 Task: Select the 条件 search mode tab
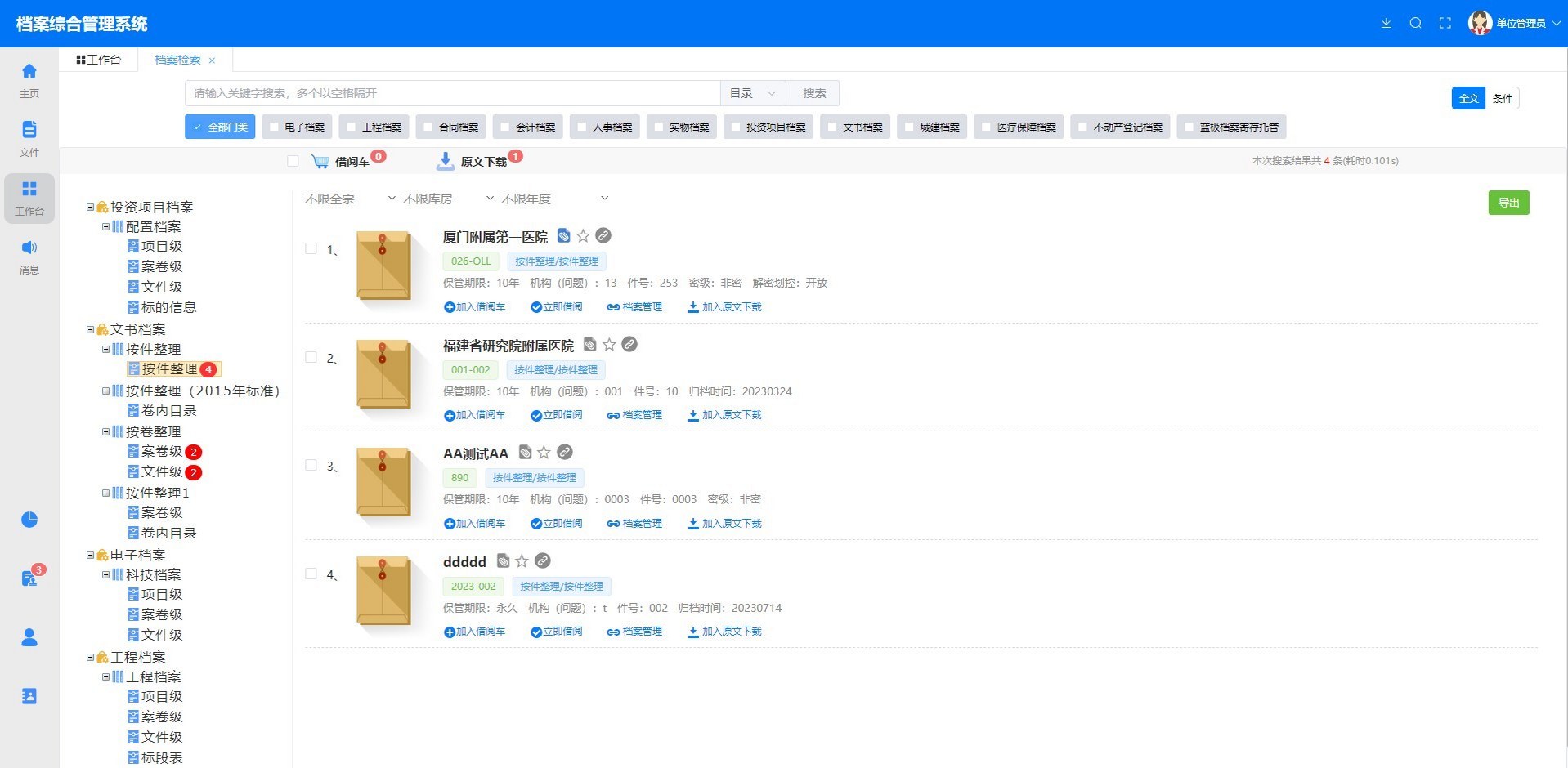(1502, 98)
